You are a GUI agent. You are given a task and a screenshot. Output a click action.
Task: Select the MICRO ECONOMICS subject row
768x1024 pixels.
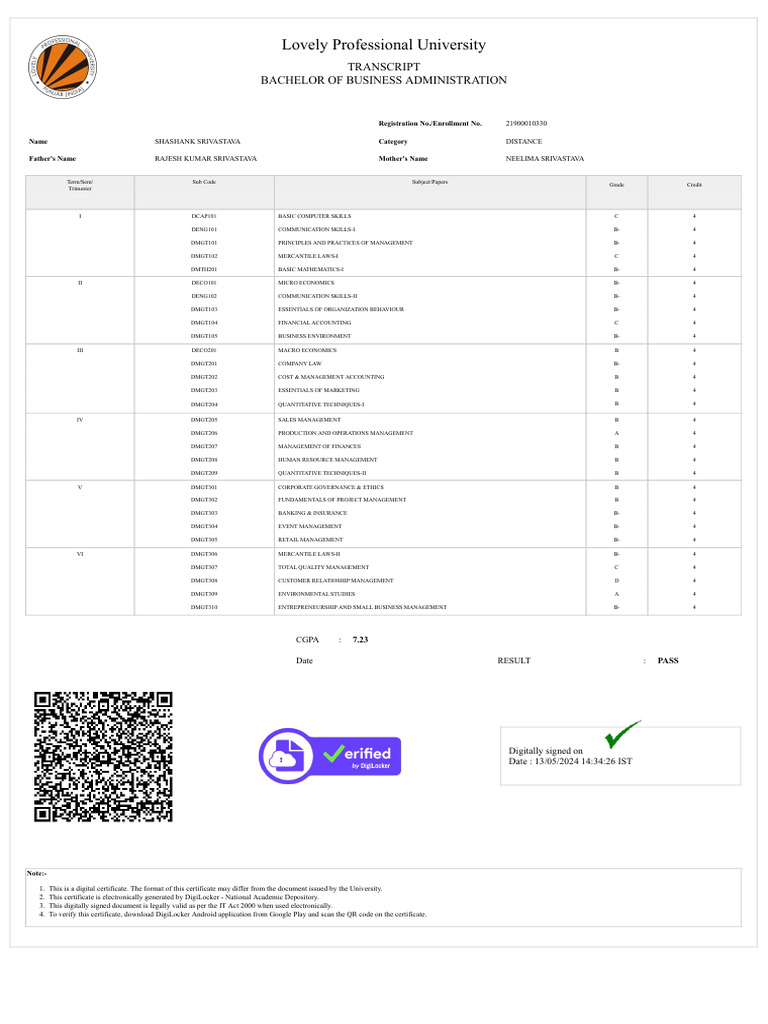[x=383, y=283]
